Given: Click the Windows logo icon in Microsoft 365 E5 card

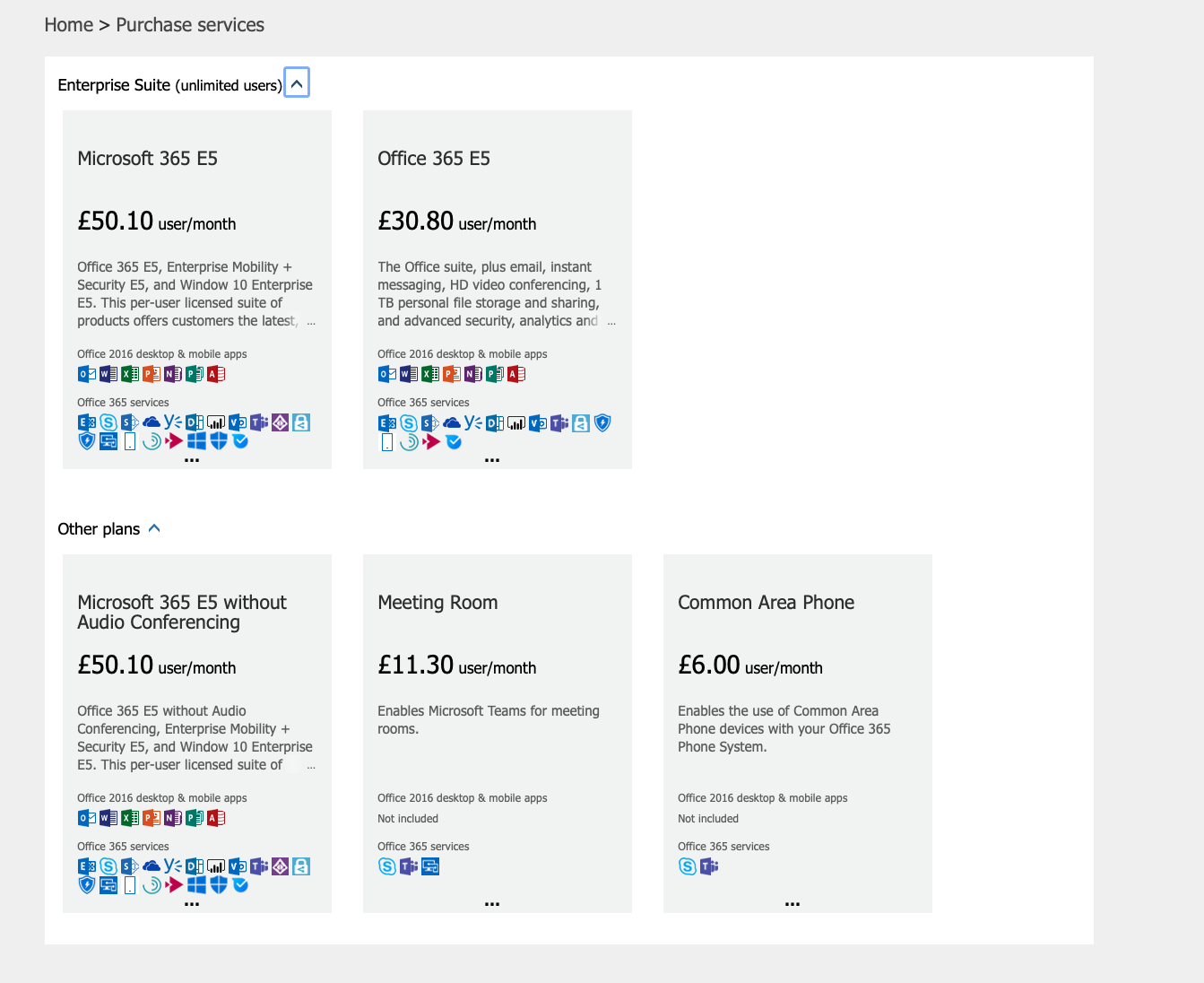Looking at the screenshot, I should 196,441.
